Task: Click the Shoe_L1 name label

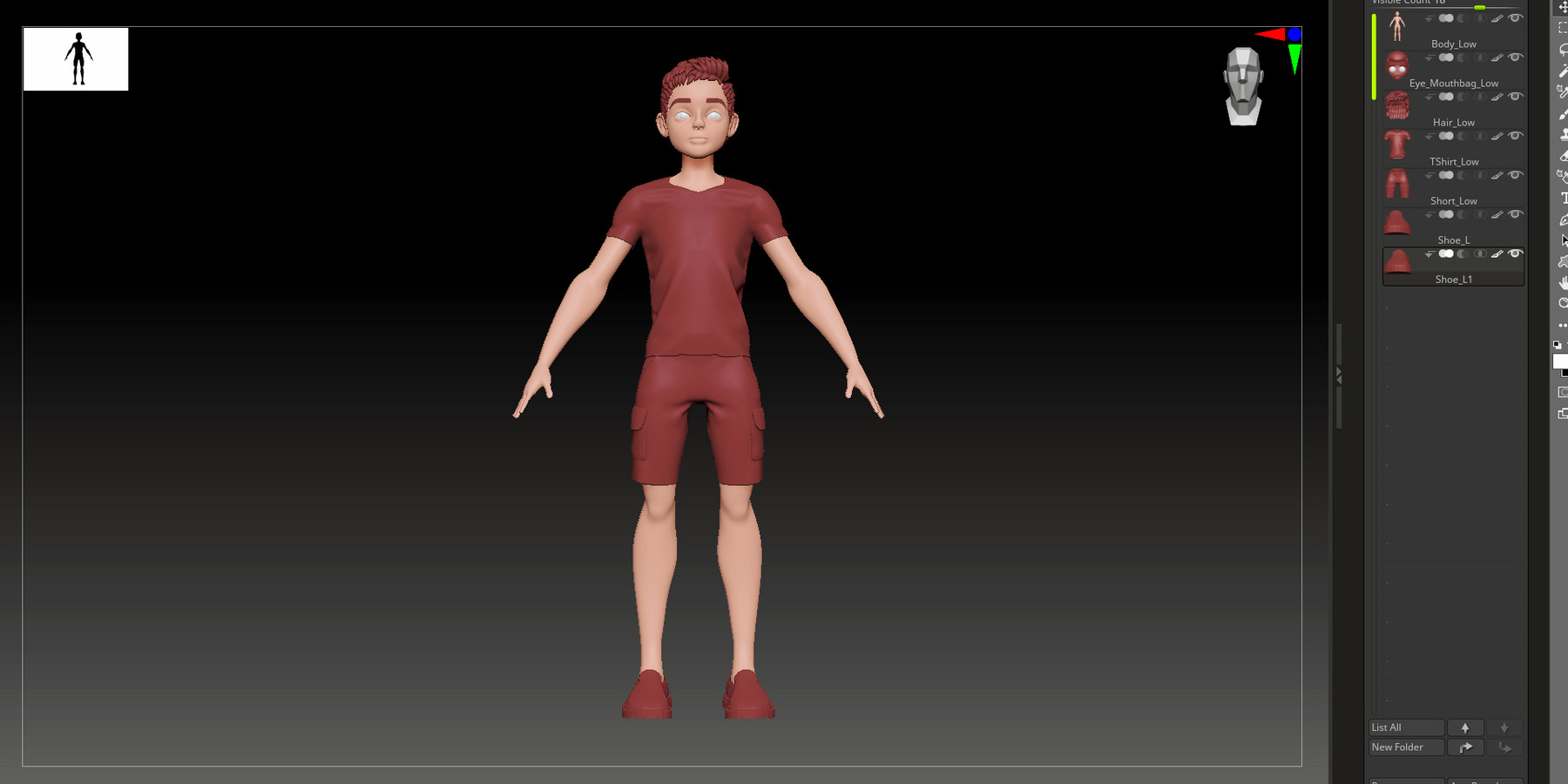Action: click(1454, 279)
